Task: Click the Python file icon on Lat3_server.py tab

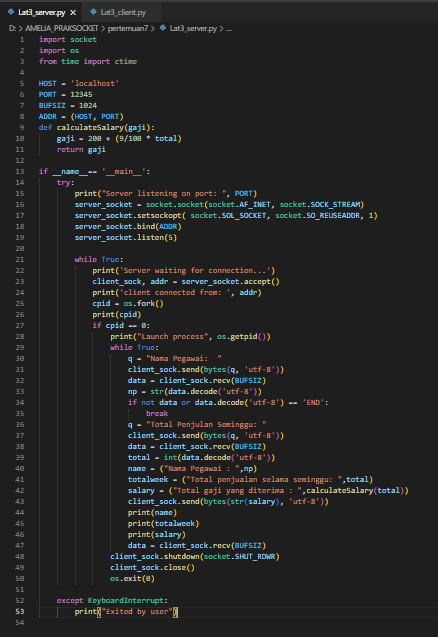Action: tap(11, 12)
